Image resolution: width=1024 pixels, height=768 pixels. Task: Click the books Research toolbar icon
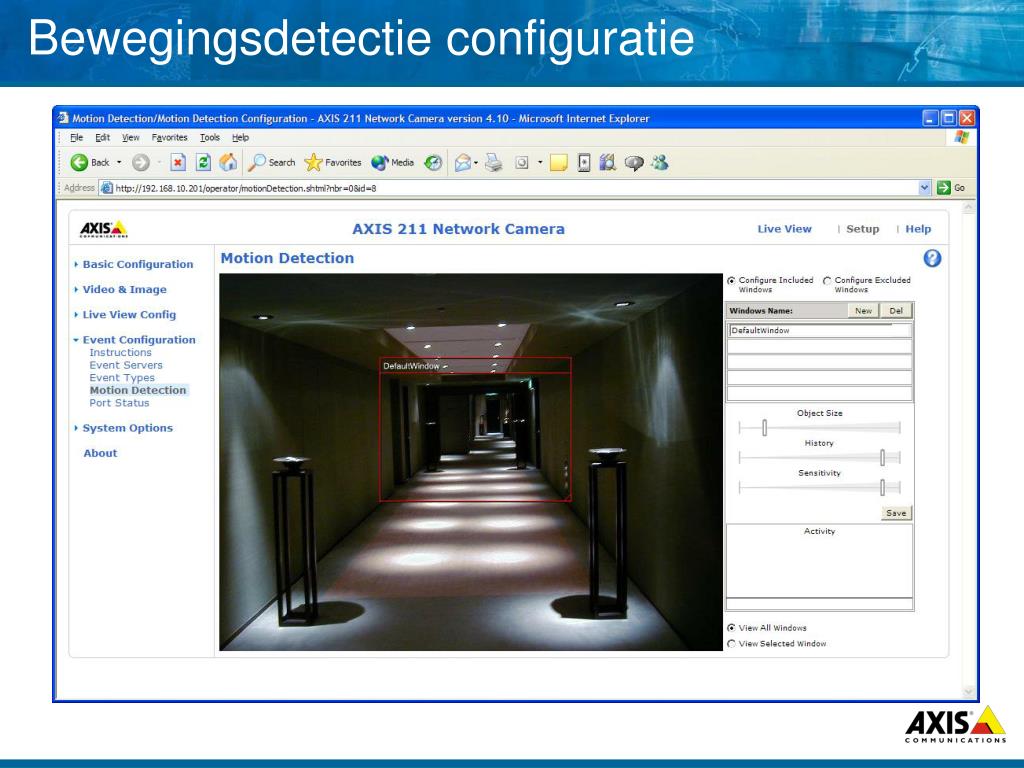[608, 163]
